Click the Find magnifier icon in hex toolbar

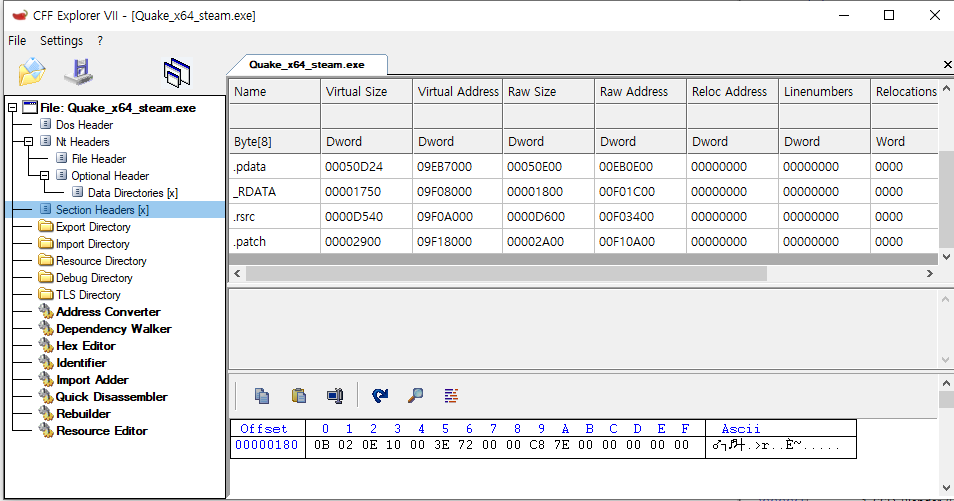[x=416, y=396]
